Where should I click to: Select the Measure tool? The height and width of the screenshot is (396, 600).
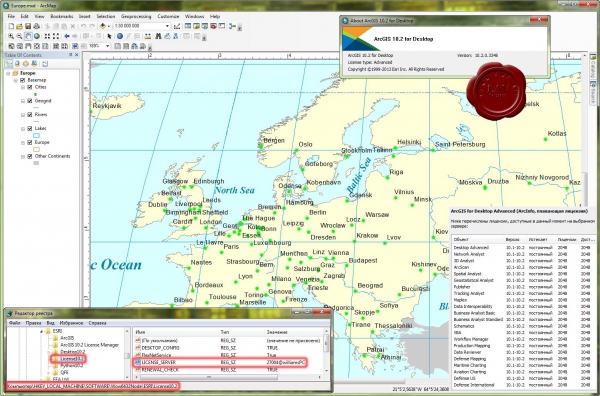click(147, 36)
